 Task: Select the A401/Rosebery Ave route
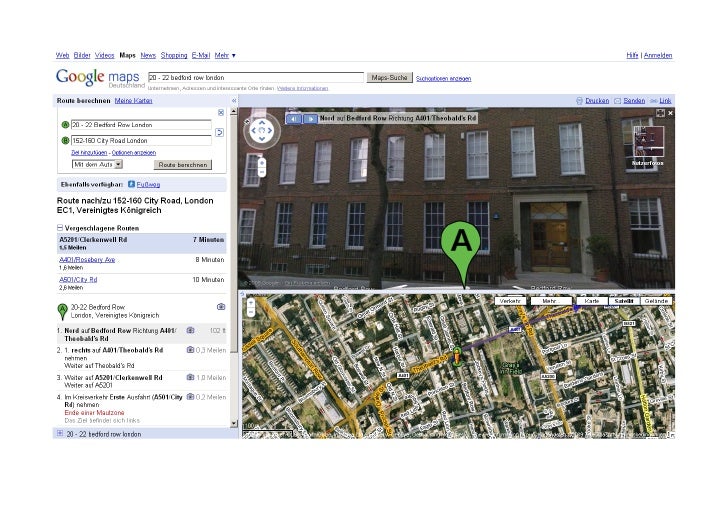coord(87,260)
